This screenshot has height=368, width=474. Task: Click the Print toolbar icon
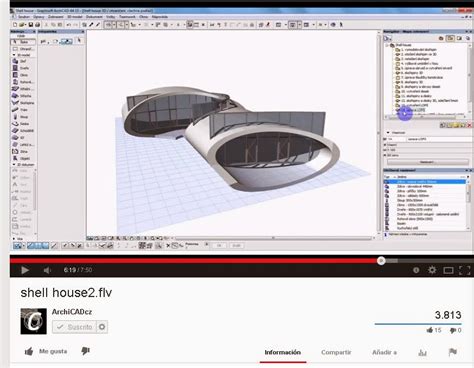37,24
